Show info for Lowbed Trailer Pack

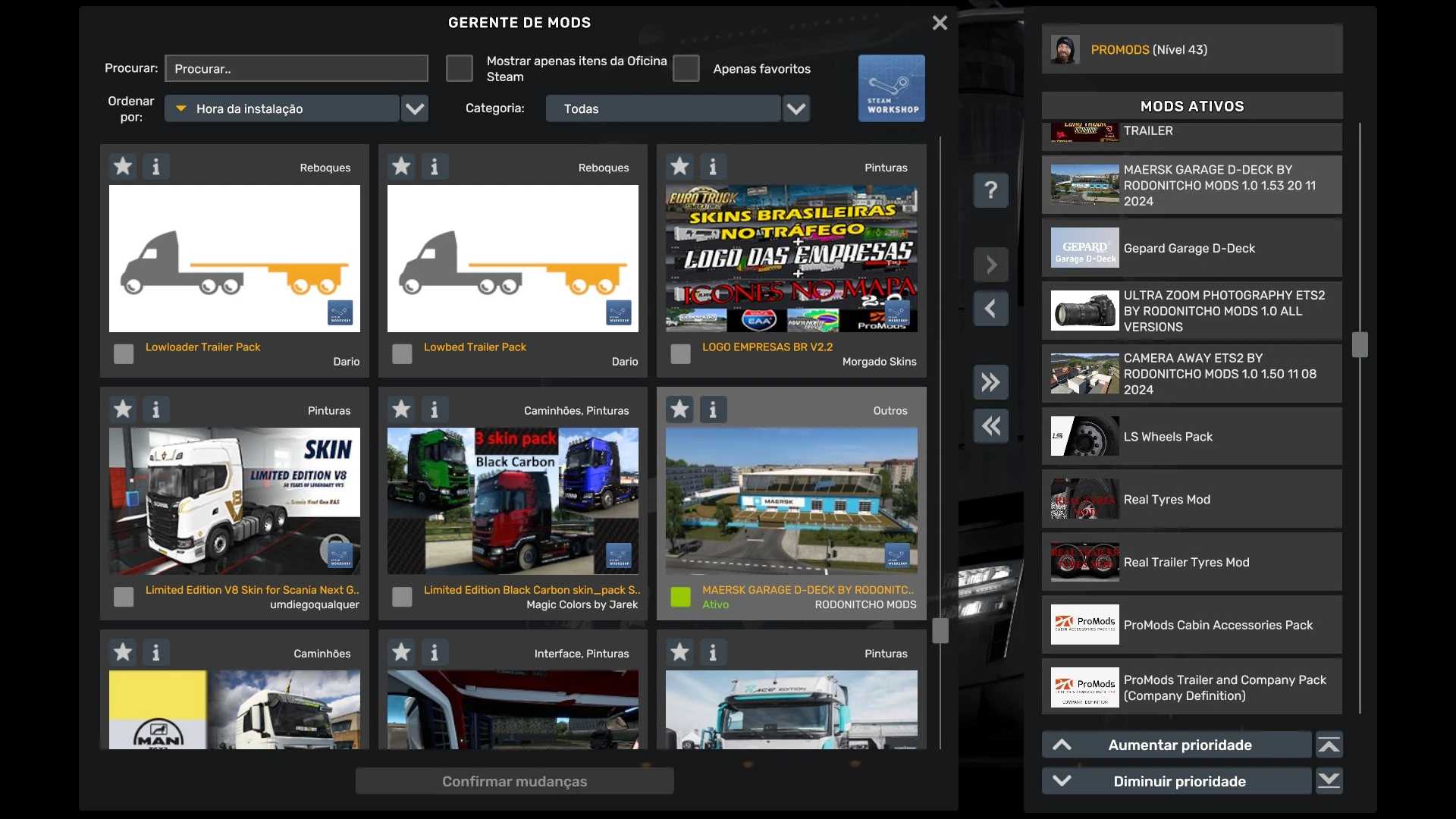pos(434,166)
